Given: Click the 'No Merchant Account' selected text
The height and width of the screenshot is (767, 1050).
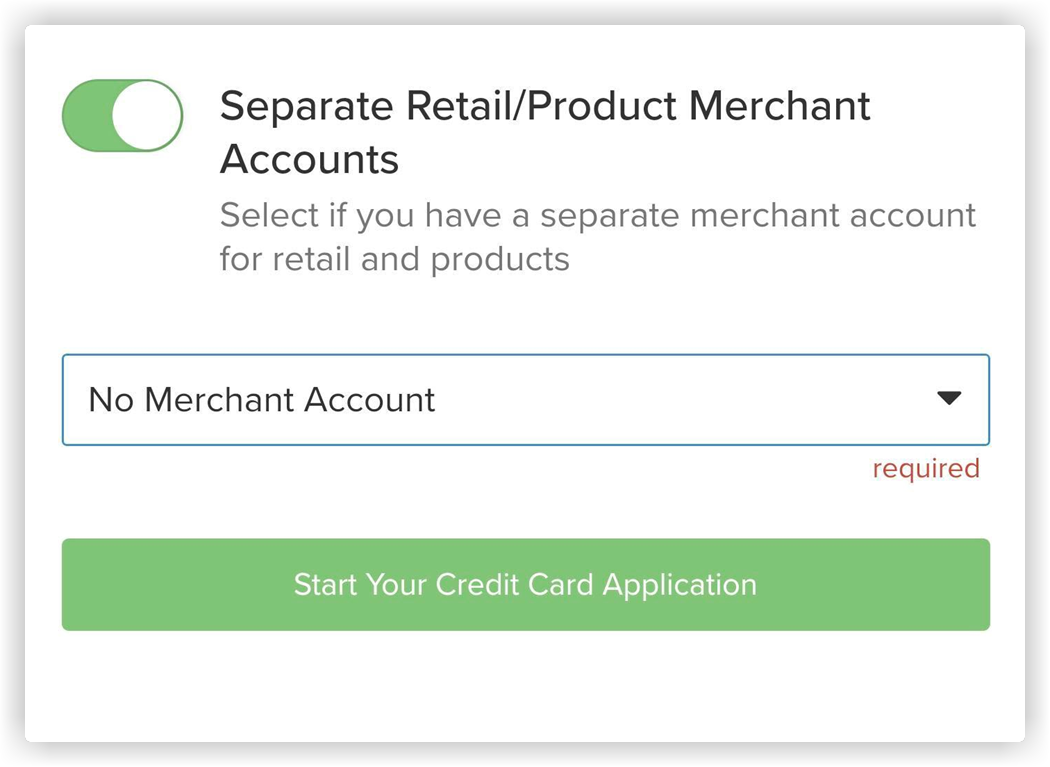Looking at the screenshot, I should (262, 400).
